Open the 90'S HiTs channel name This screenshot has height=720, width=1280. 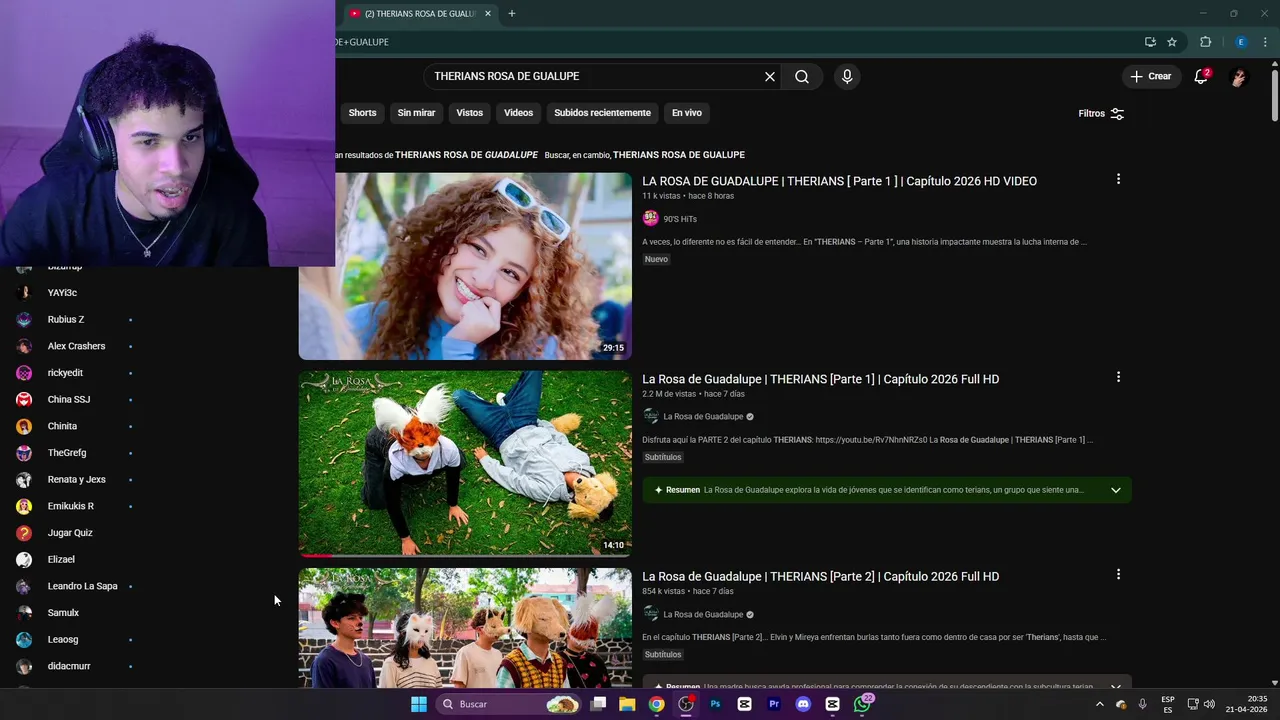[x=680, y=219]
